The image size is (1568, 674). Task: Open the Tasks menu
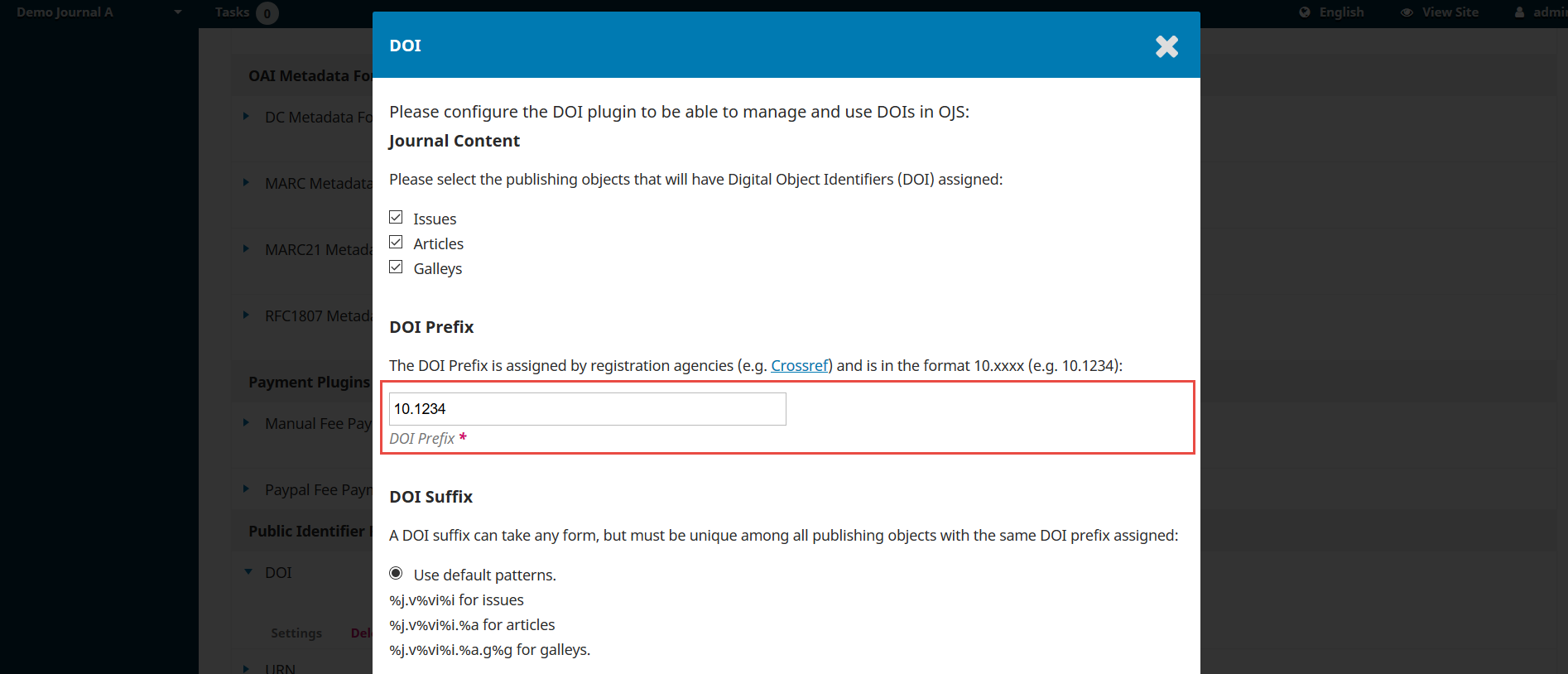(x=232, y=12)
